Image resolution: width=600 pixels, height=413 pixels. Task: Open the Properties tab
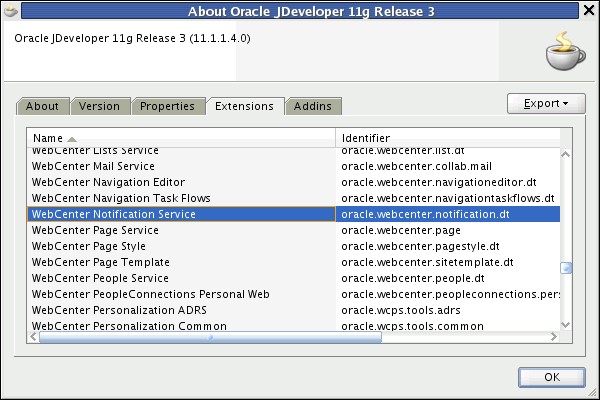167,106
